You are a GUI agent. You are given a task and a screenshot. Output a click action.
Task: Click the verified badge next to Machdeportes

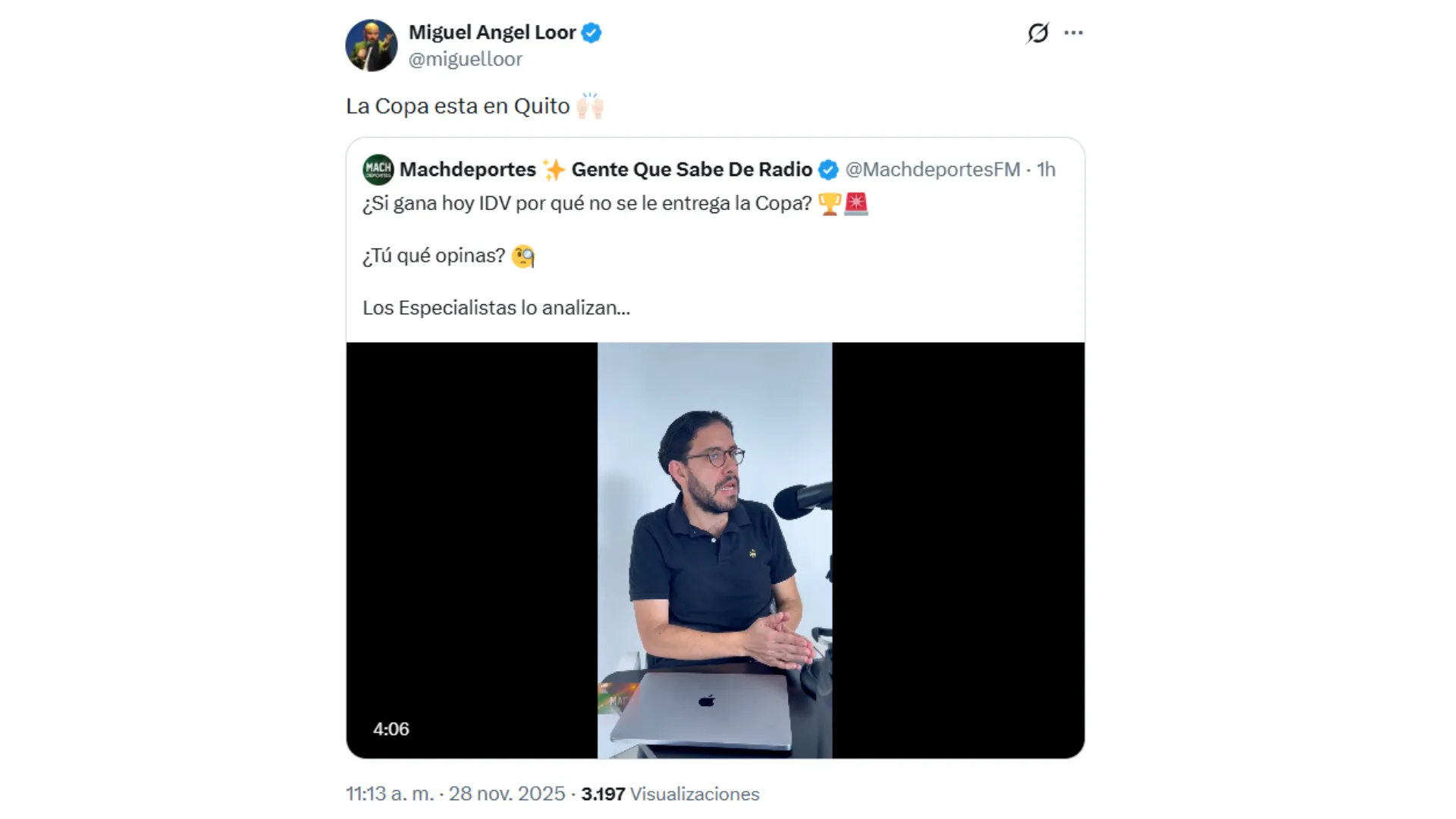[828, 170]
